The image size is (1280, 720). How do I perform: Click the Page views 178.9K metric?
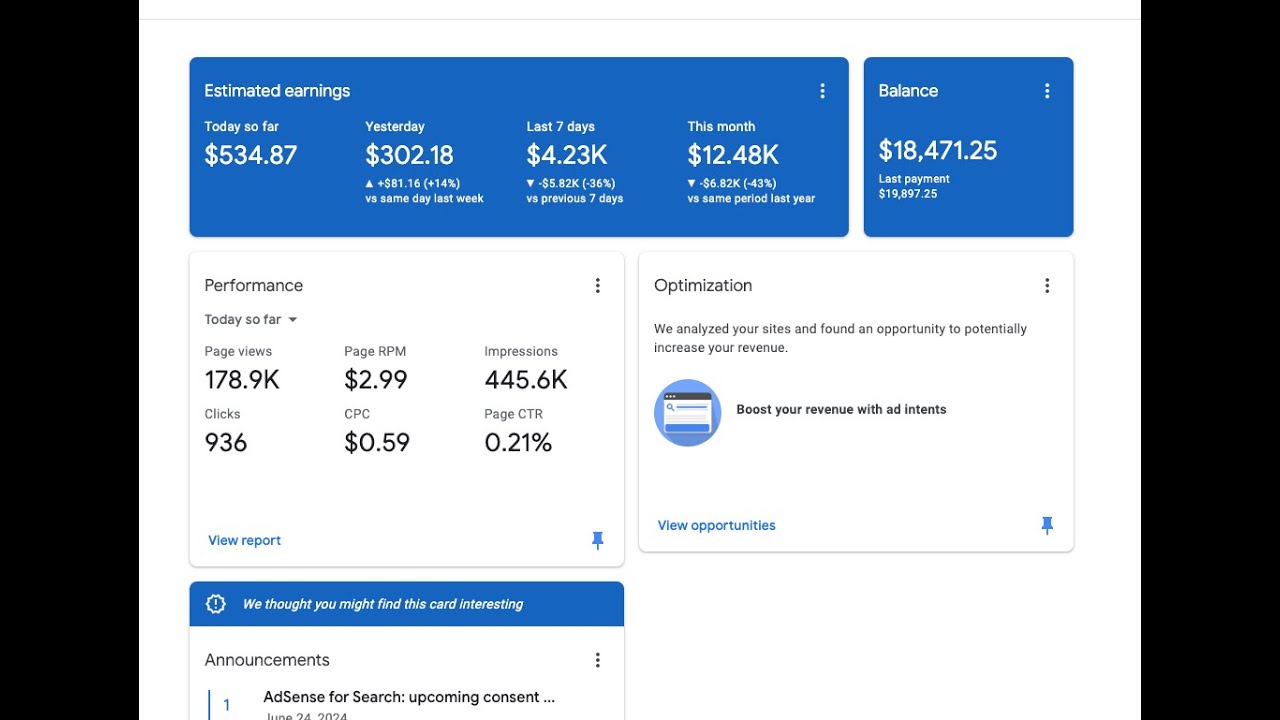pos(242,380)
